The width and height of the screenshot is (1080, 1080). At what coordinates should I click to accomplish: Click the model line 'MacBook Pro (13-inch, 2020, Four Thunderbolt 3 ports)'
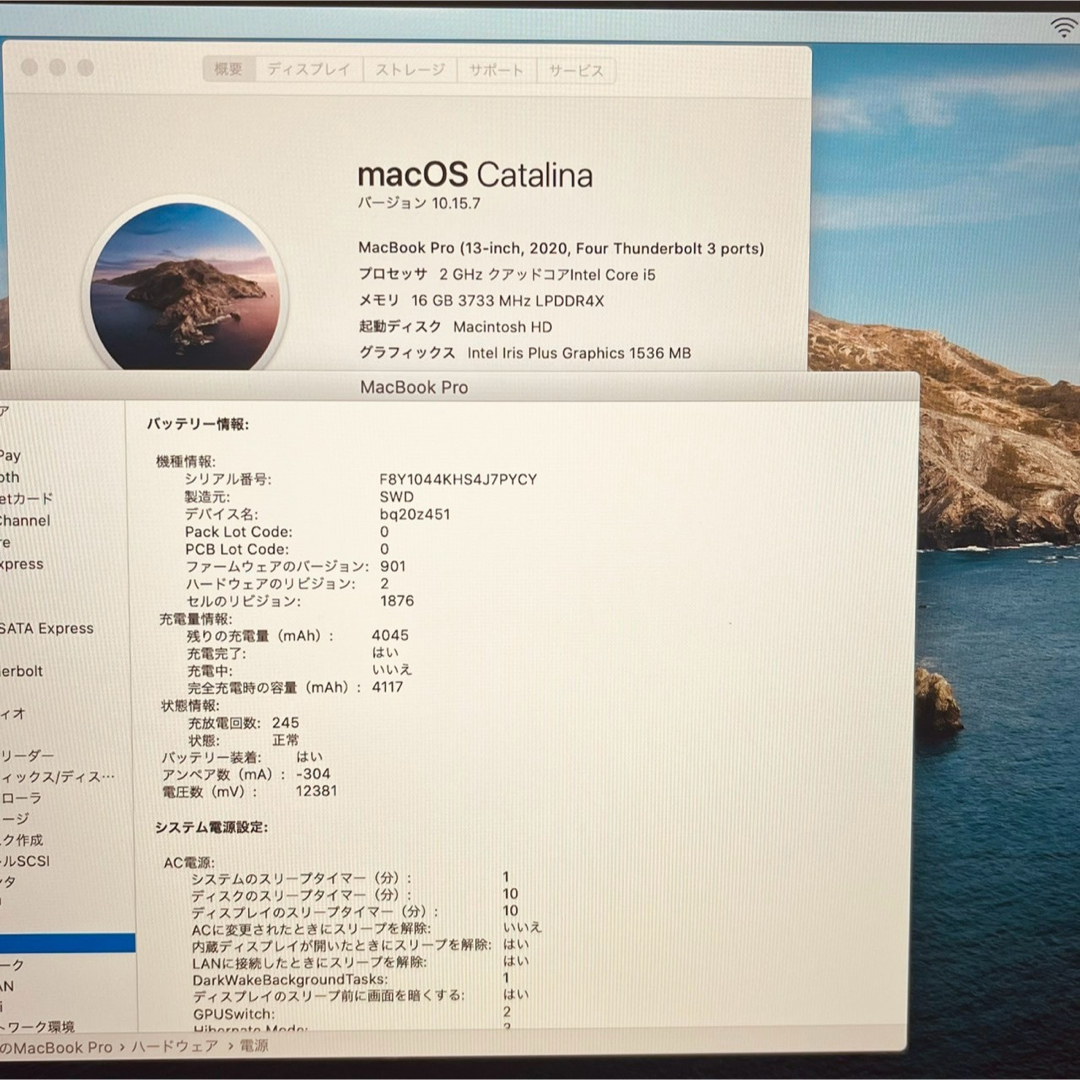[561, 249]
